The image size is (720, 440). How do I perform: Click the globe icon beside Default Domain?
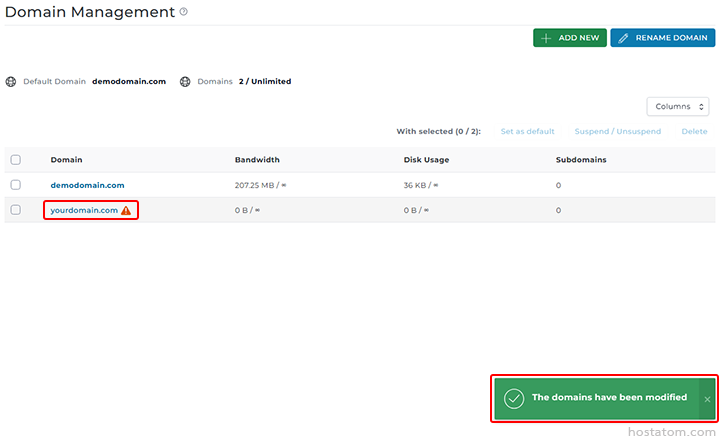coord(11,81)
